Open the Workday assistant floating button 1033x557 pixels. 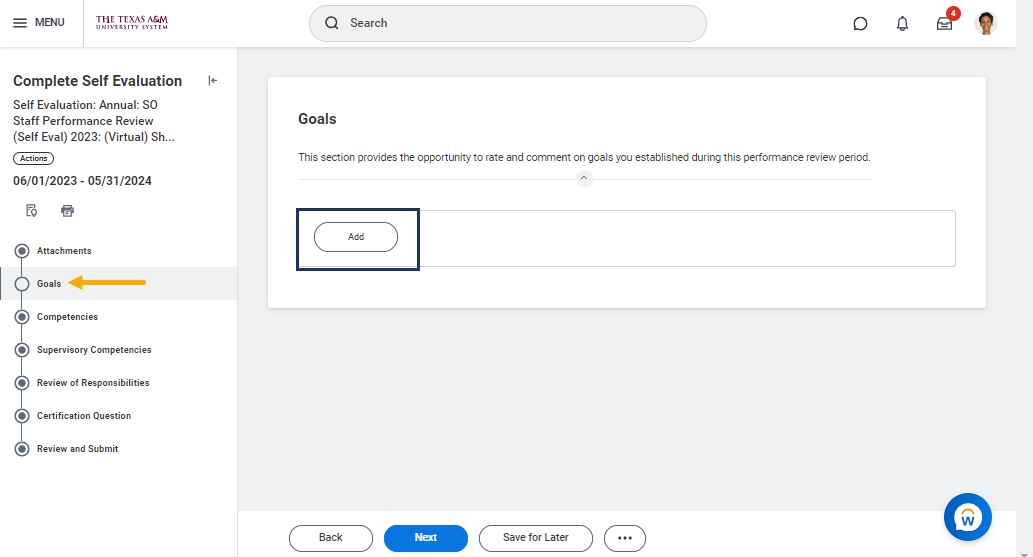[x=967, y=517]
